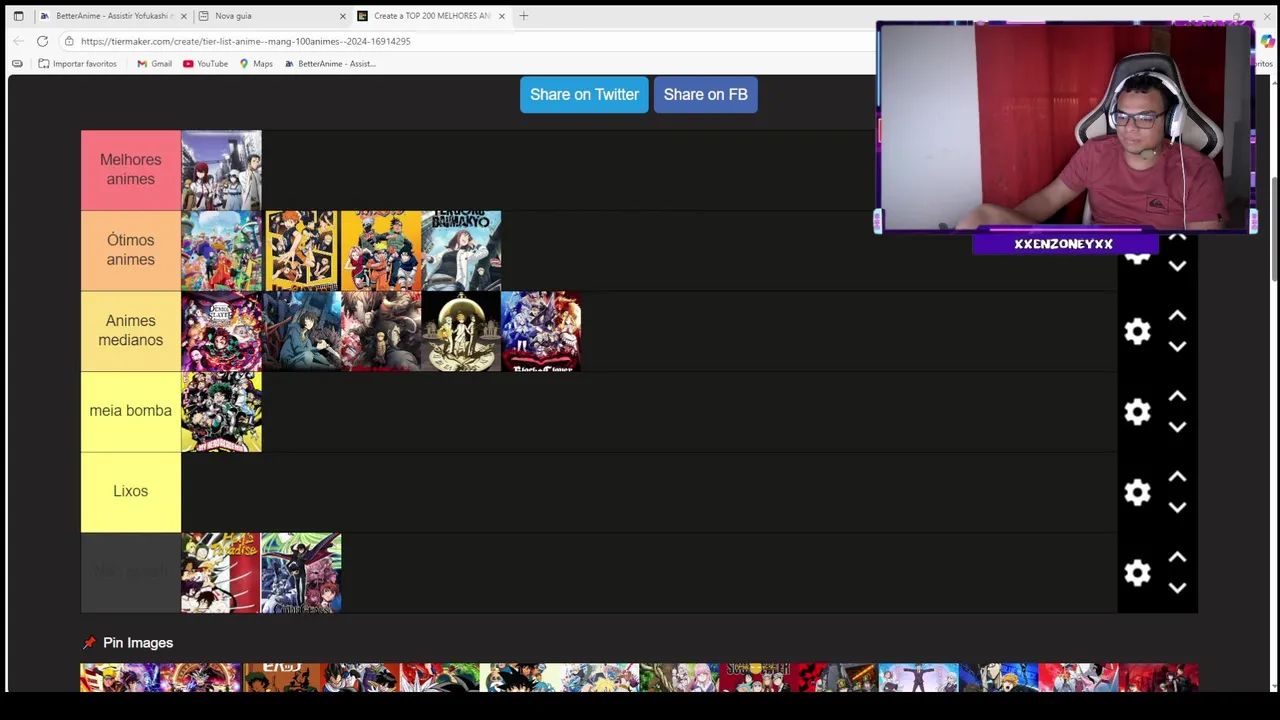Image resolution: width=1280 pixels, height=720 pixels.
Task: Move bottom unranked row up
Action: pyautogui.click(x=1177, y=557)
